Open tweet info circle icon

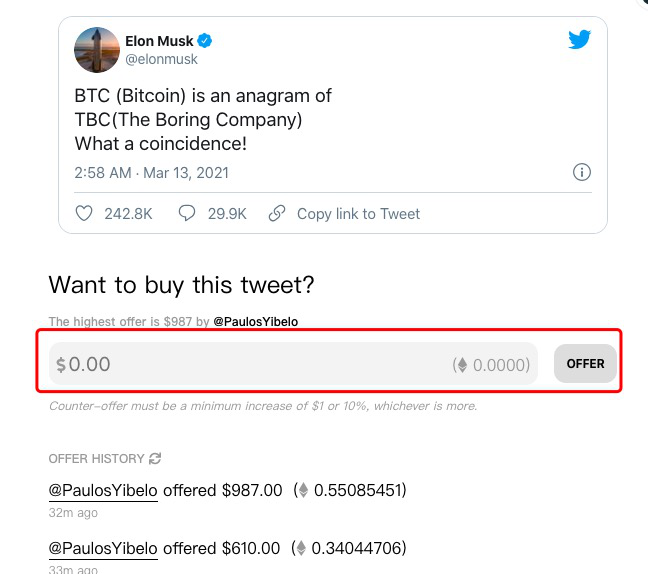581,172
